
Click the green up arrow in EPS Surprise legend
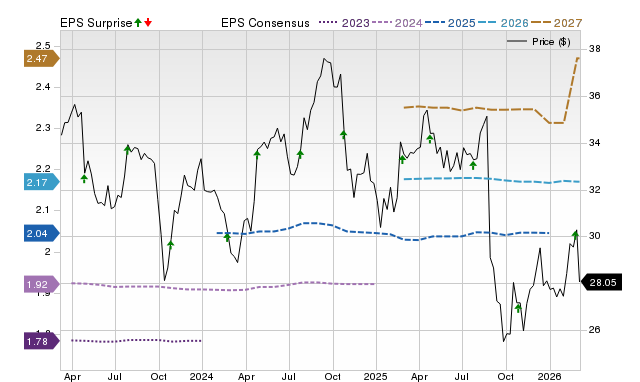point(138,23)
